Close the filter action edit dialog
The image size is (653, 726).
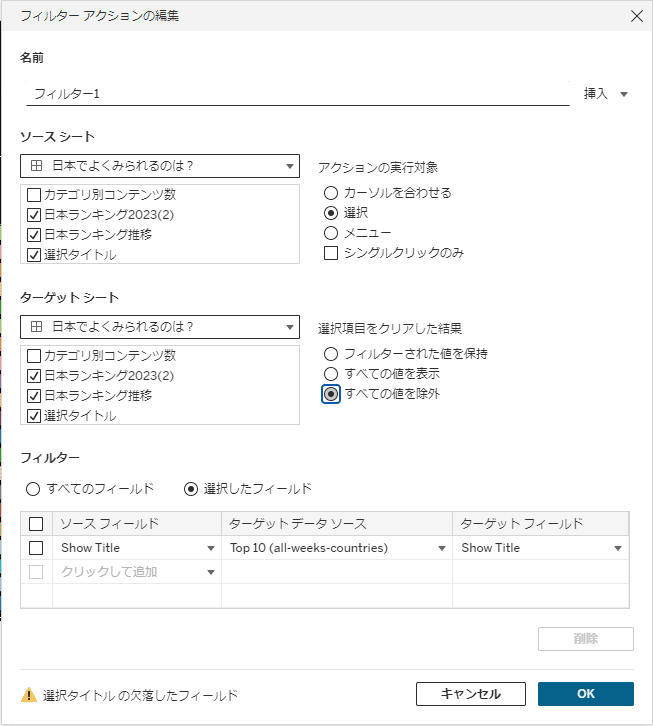636,16
